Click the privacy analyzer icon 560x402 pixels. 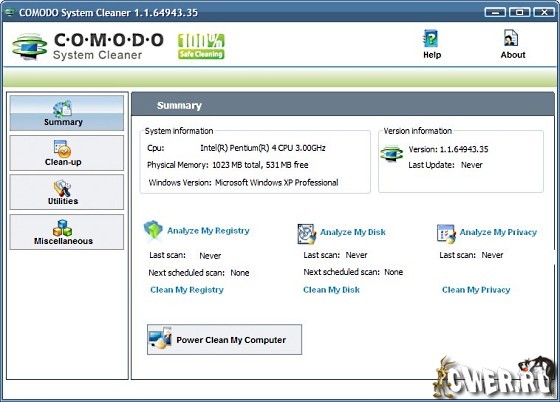pos(446,234)
